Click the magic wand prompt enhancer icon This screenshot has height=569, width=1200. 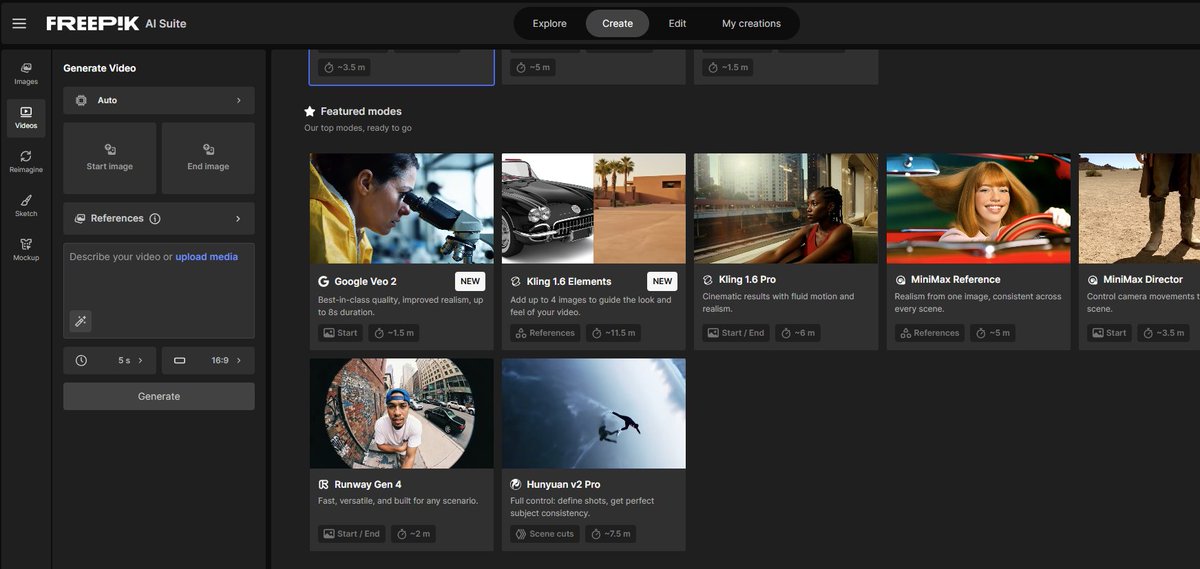point(81,320)
